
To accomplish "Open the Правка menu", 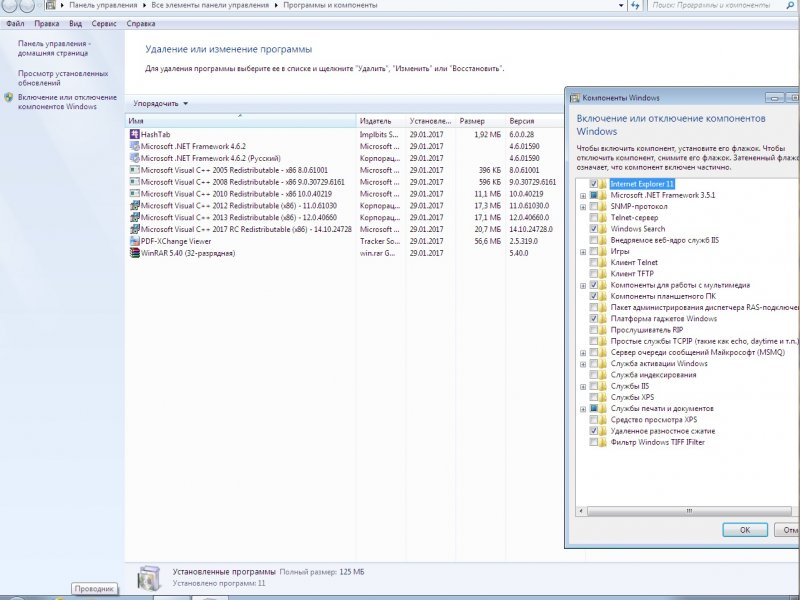I will [46, 23].
